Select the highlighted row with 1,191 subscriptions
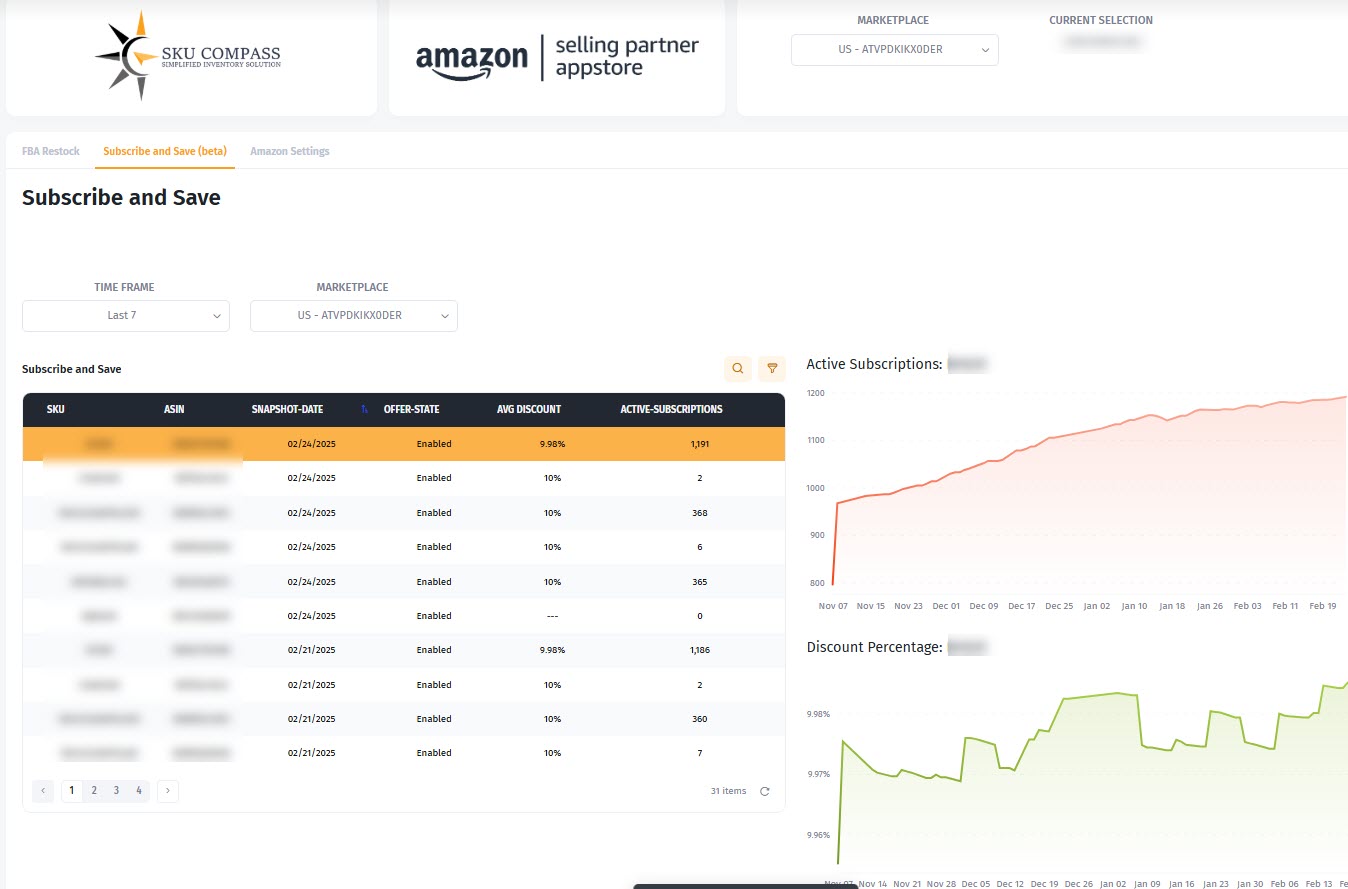This screenshot has width=1348, height=889. click(403, 444)
